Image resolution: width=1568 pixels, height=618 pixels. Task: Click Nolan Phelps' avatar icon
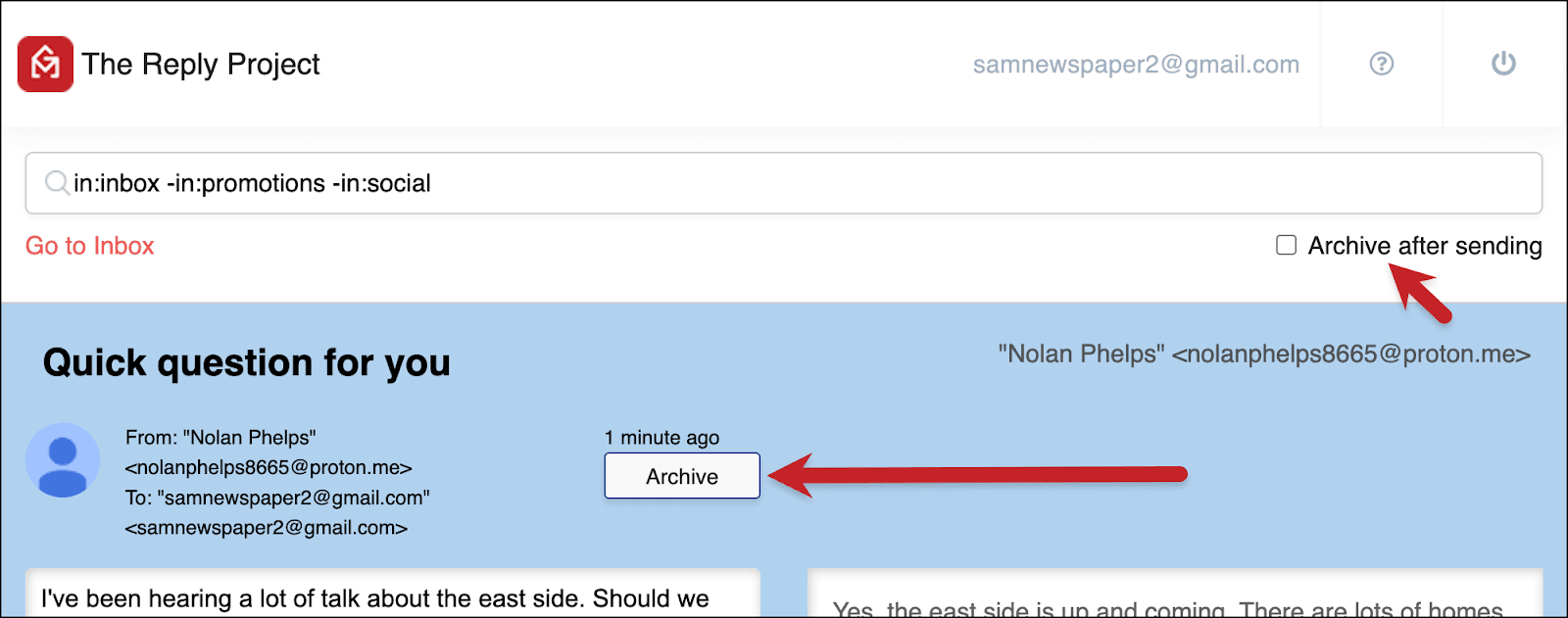click(x=63, y=460)
